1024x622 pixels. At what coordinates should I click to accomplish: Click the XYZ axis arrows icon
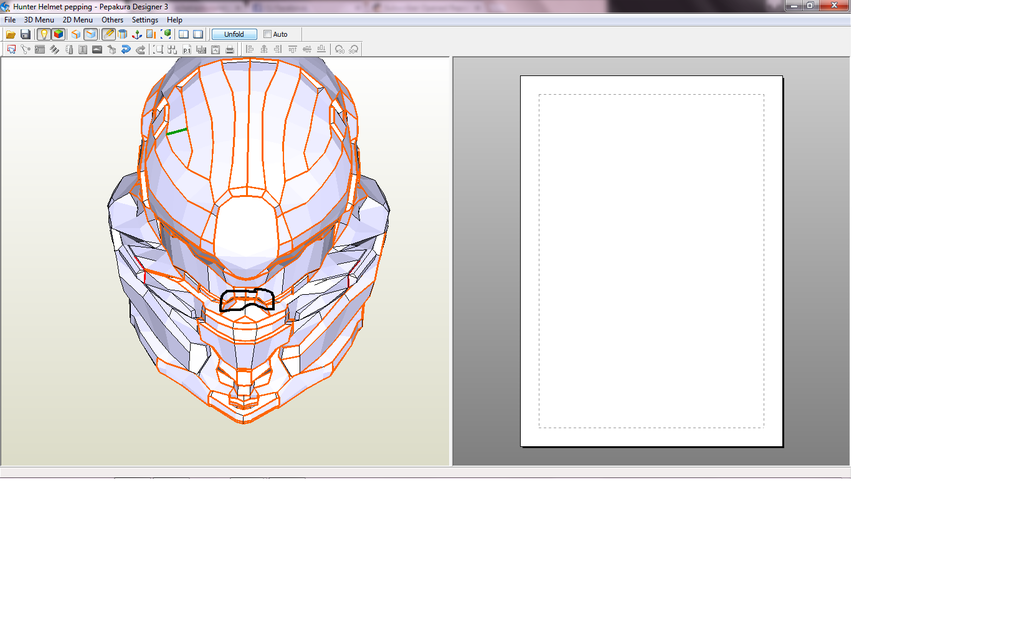click(x=136, y=34)
